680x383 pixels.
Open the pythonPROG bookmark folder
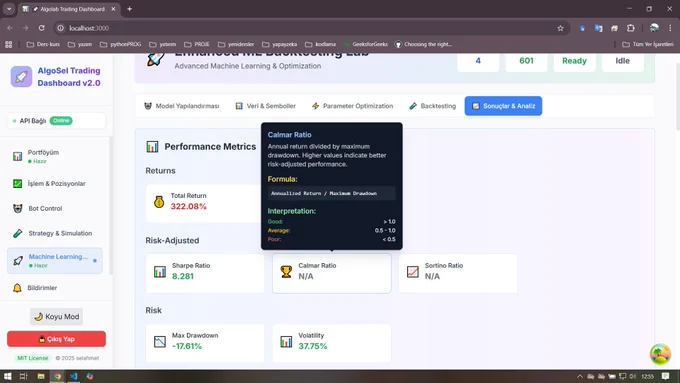[x=121, y=44]
